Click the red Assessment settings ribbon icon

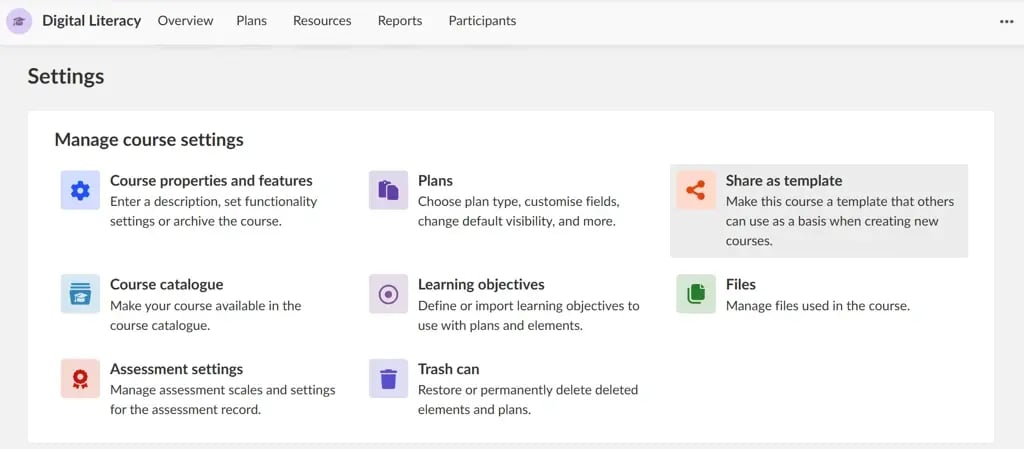tap(80, 379)
